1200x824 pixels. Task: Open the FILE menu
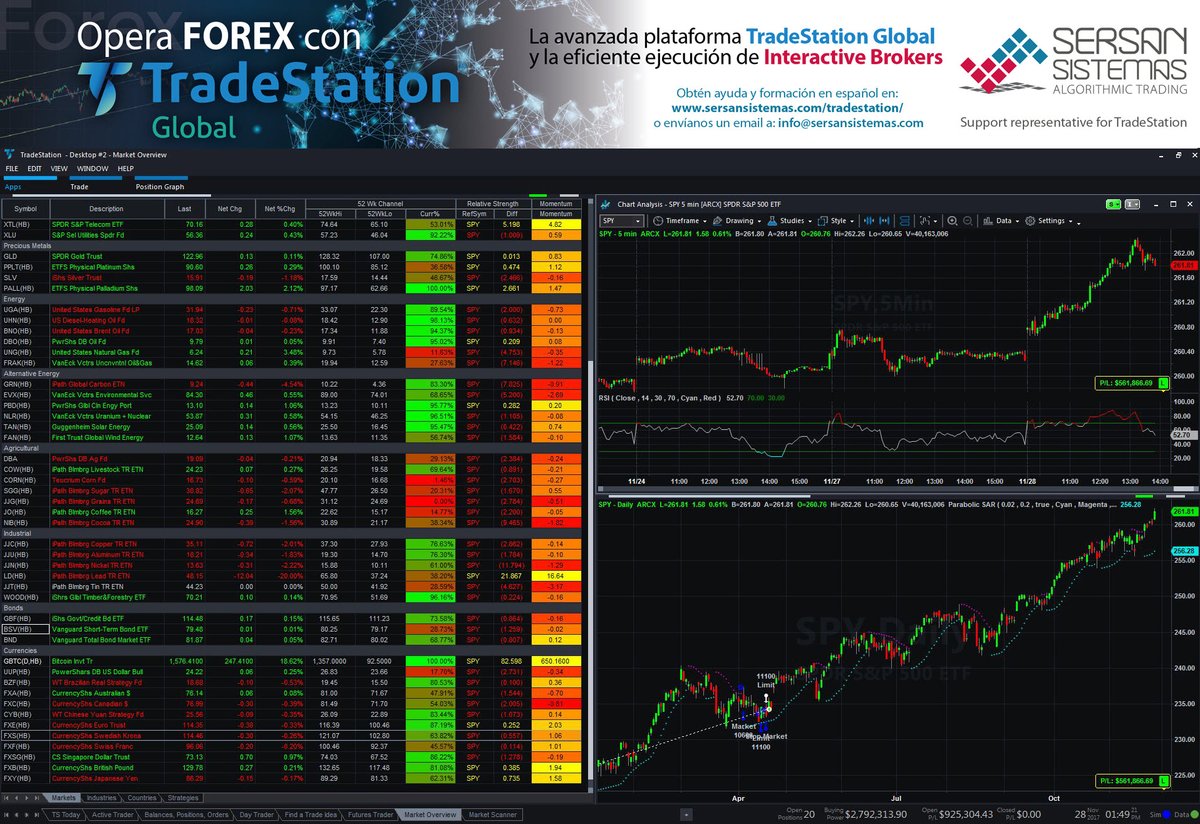click(11, 168)
